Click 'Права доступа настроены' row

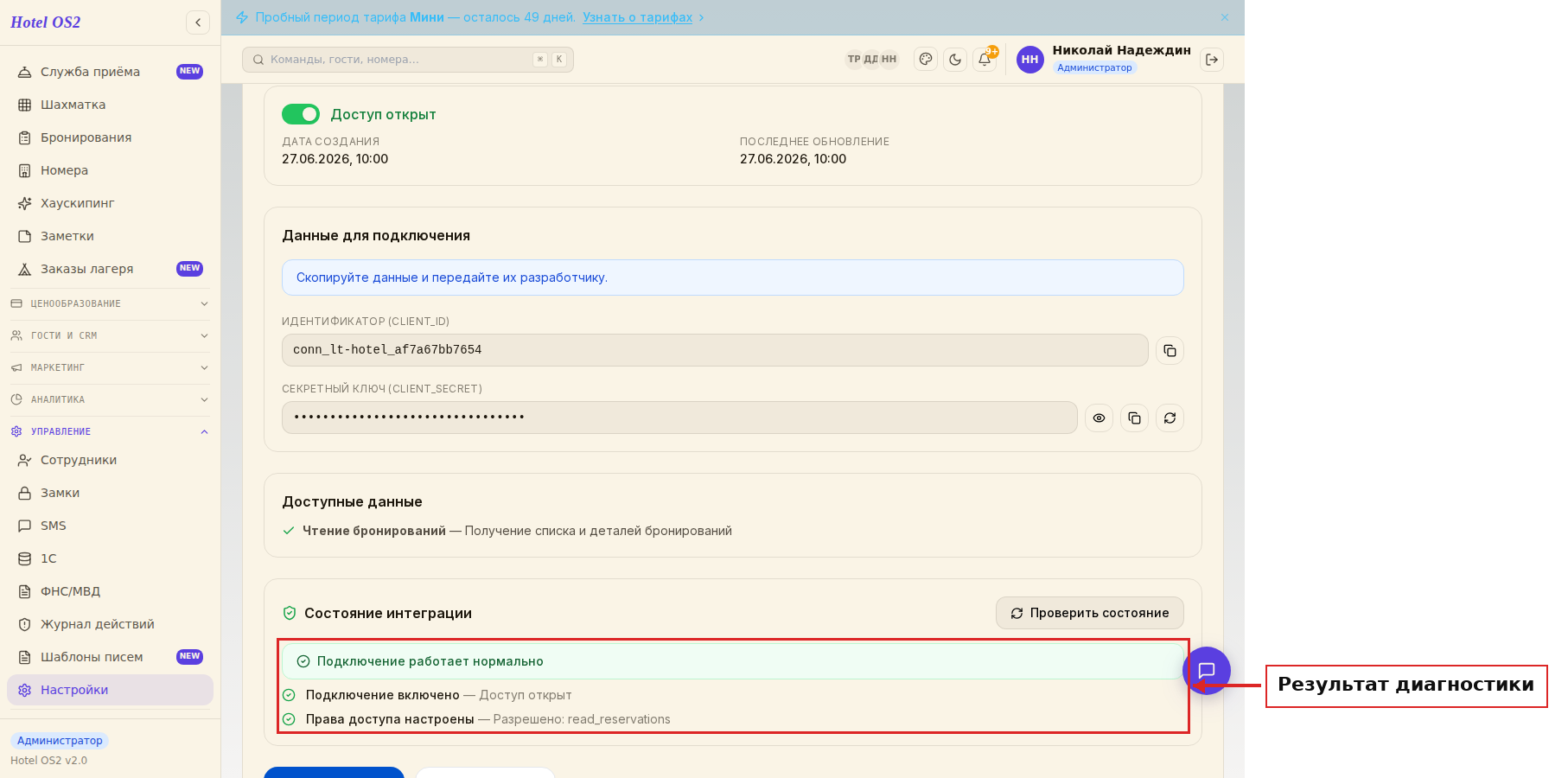point(476,719)
